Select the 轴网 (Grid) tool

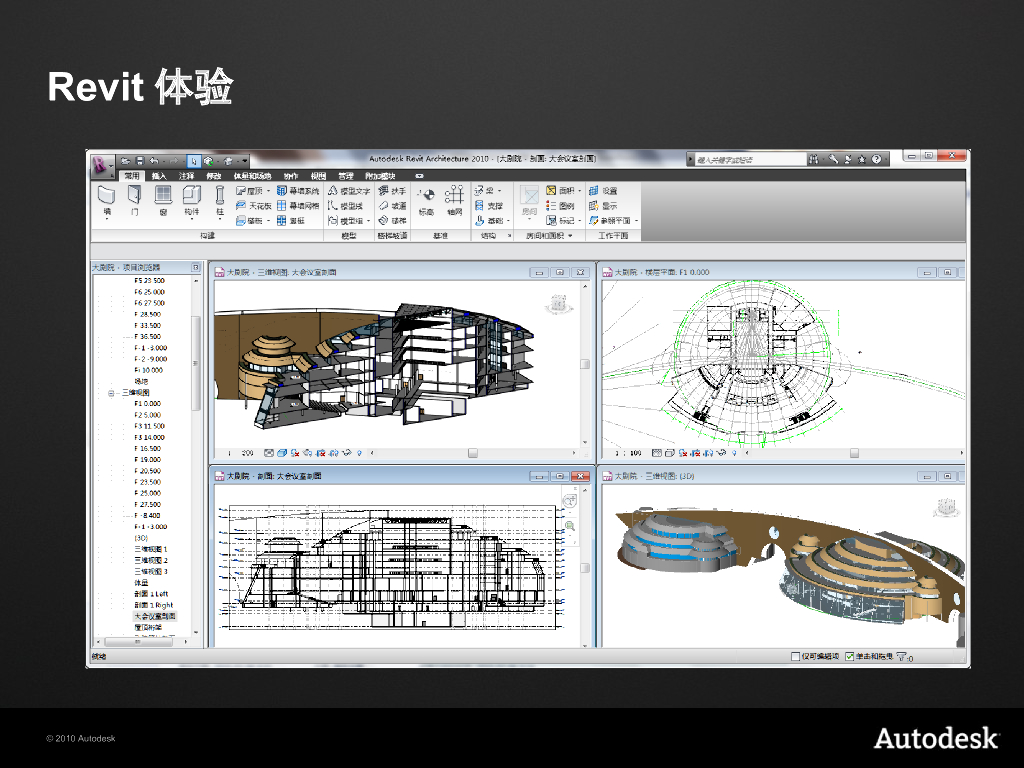pos(455,198)
